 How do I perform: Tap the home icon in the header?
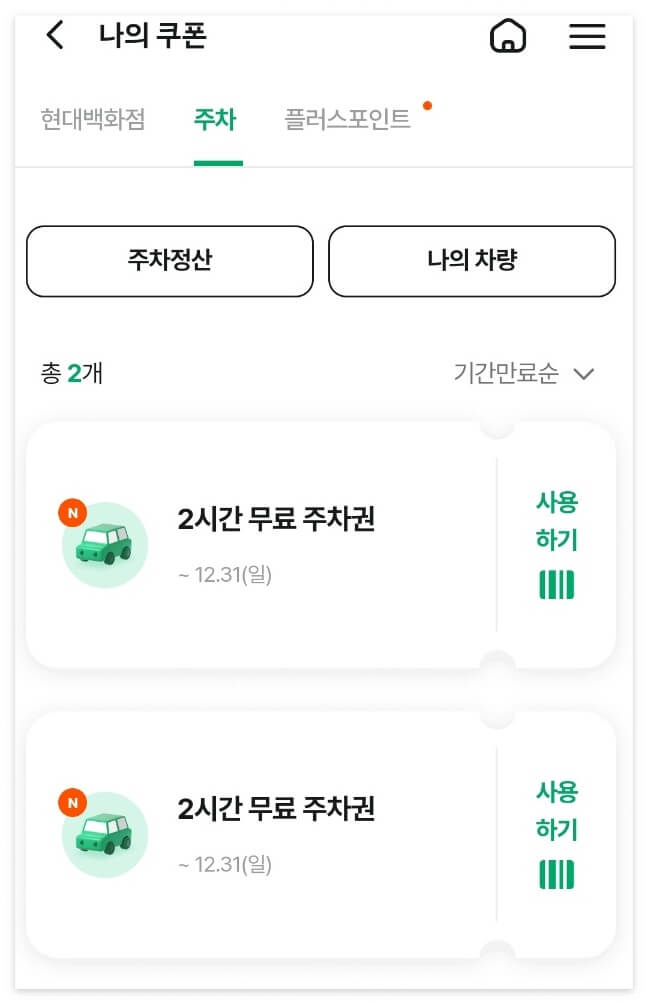pyautogui.click(x=508, y=37)
